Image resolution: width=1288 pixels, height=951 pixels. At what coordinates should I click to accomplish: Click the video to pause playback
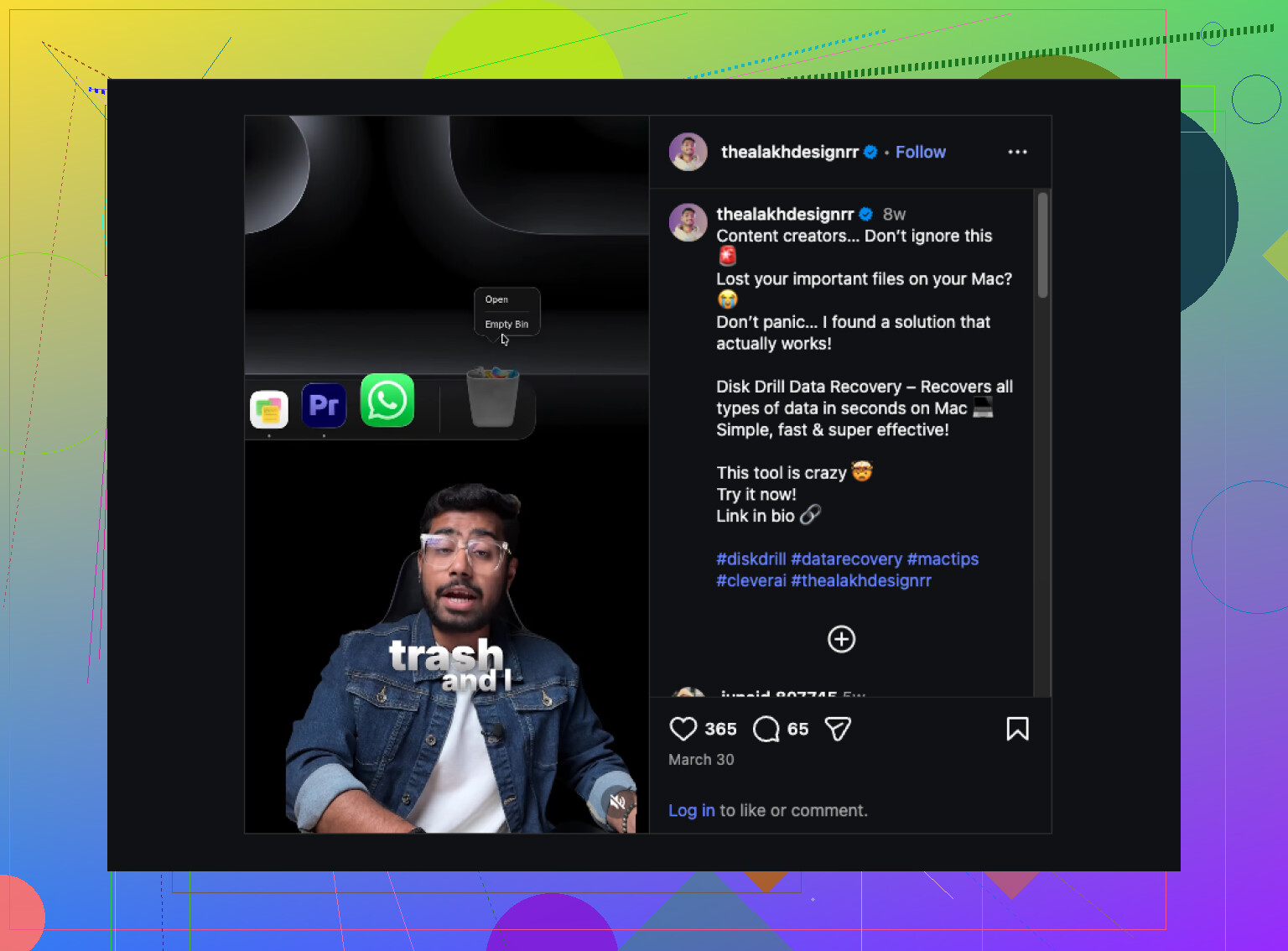point(446,475)
